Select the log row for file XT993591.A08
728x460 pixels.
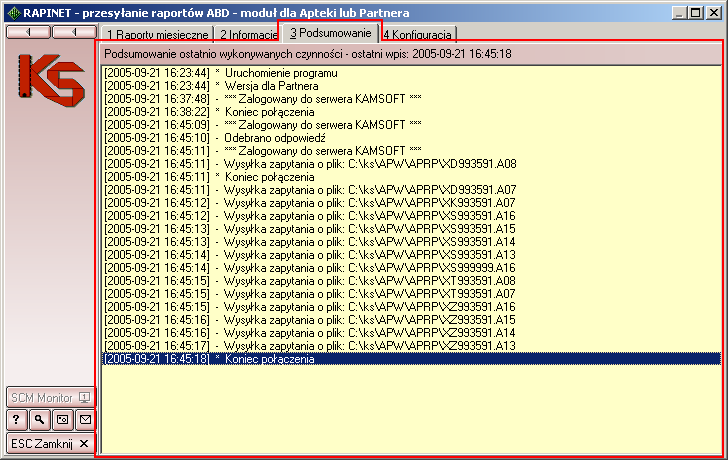click(x=411, y=281)
